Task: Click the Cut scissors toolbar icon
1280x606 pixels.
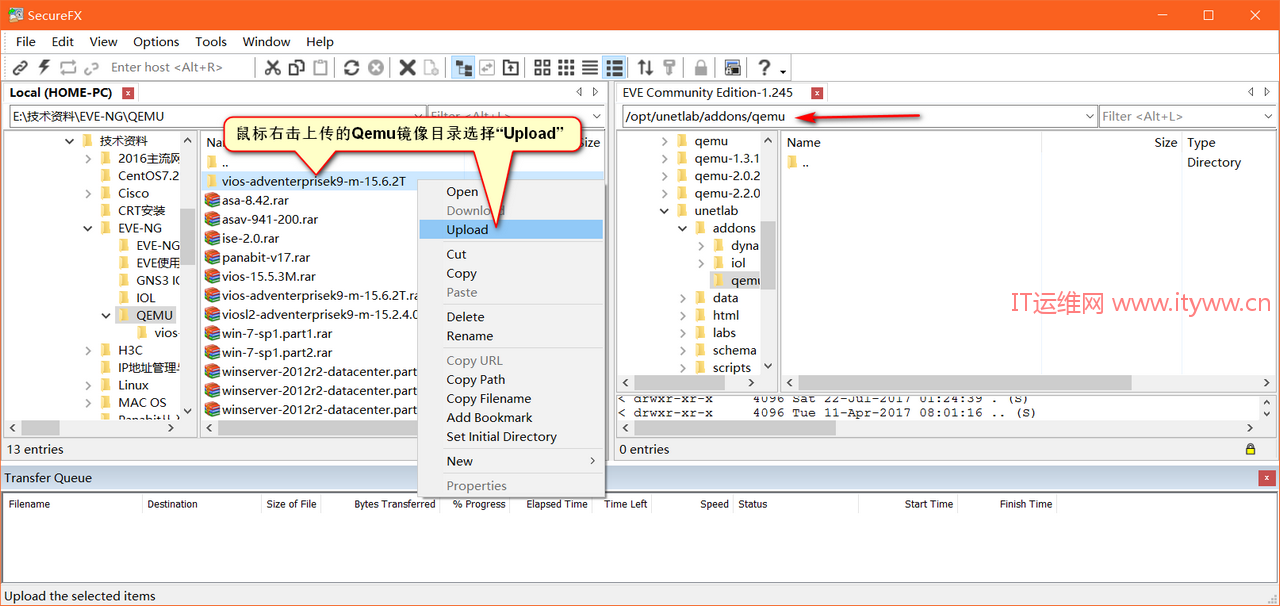Action: pyautogui.click(x=273, y=68)
